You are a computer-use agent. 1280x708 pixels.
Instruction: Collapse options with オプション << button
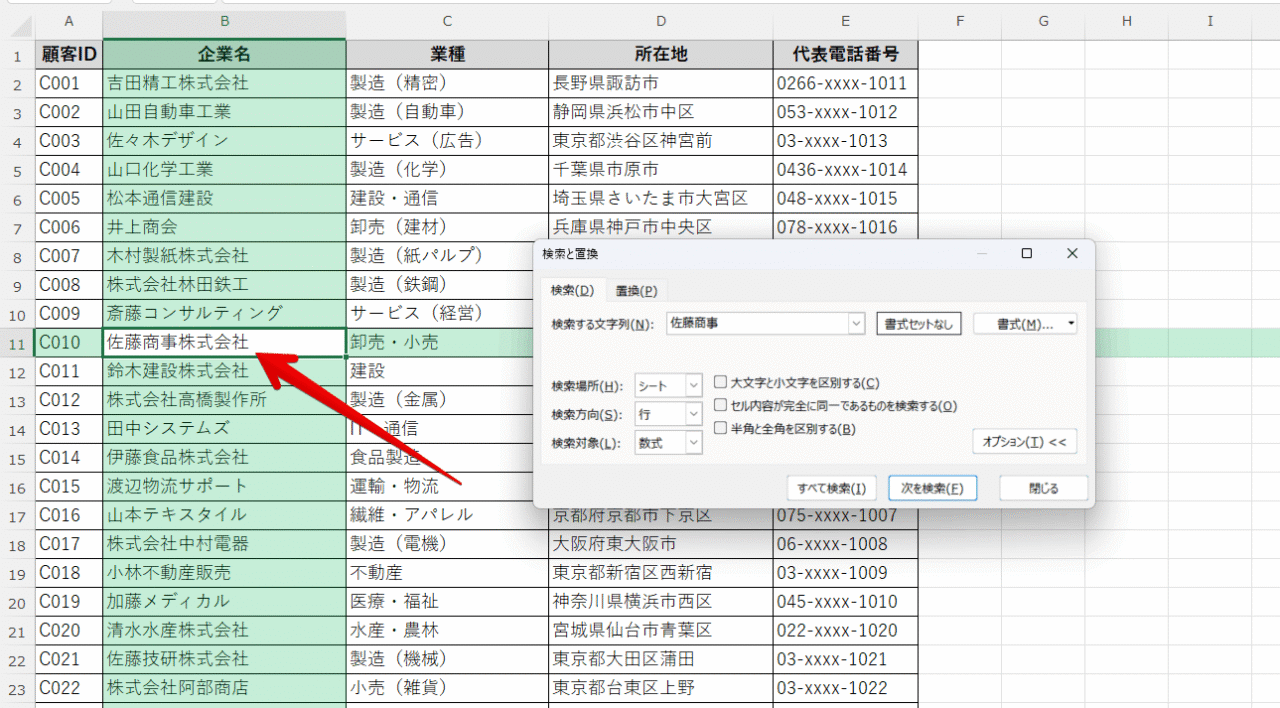point(1024,441)
